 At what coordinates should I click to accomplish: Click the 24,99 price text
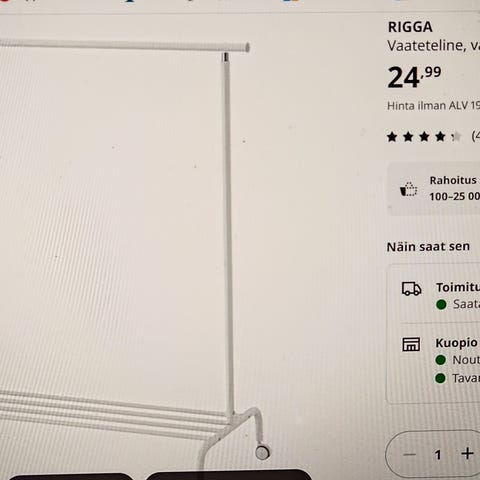tap(414, 77)
